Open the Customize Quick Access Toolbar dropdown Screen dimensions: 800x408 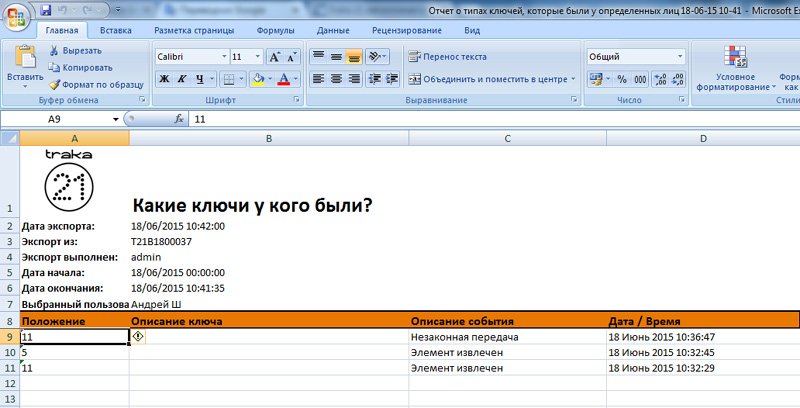pos(118,10)
